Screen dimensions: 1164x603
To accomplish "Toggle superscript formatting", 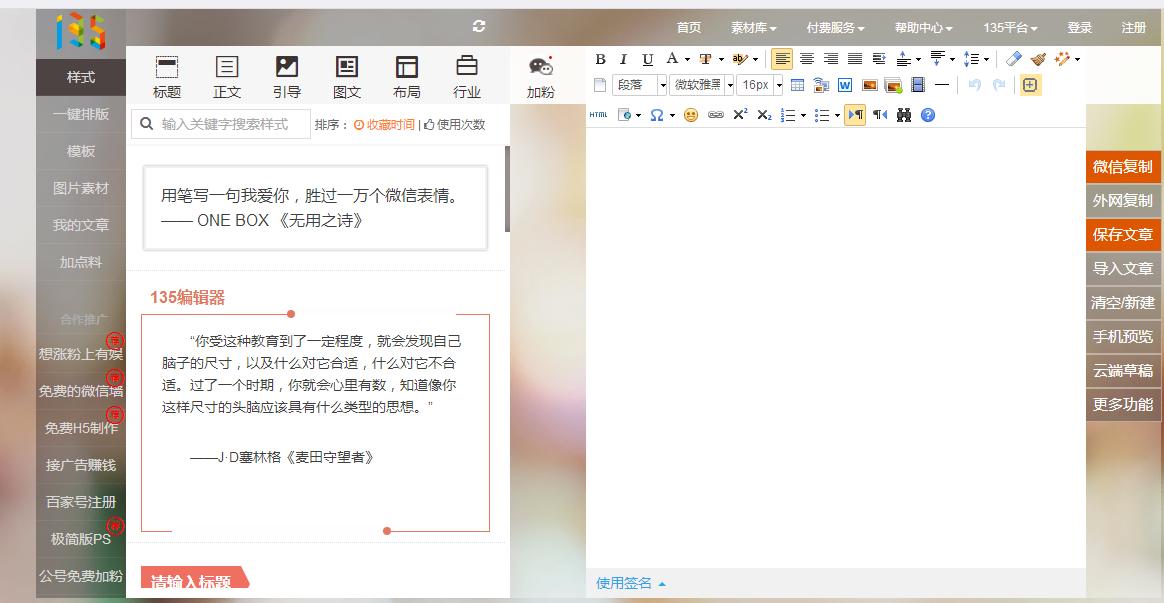I will (x=740, y=114).
